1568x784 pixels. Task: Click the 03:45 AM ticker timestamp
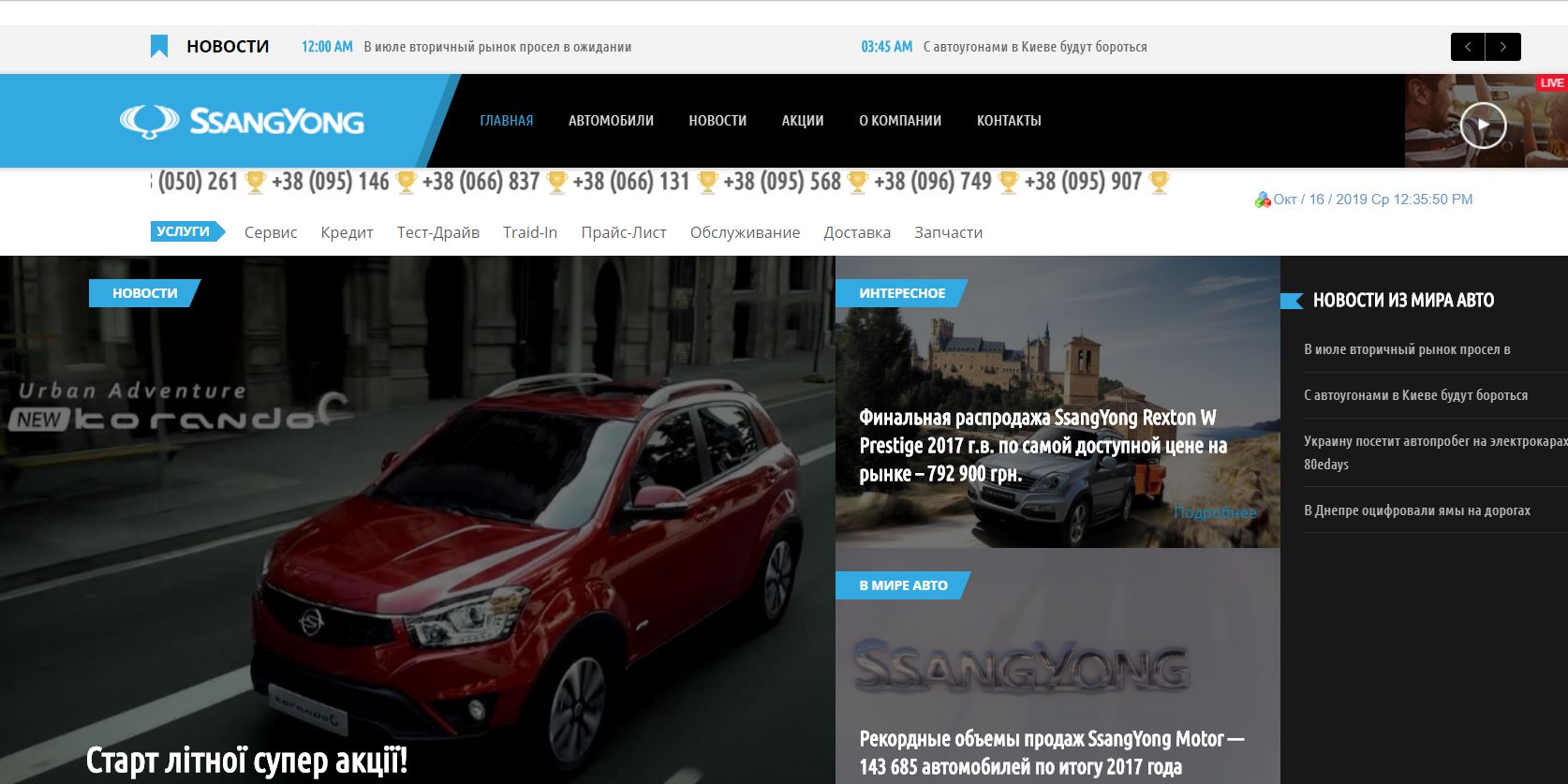click(x=886, y=47)
